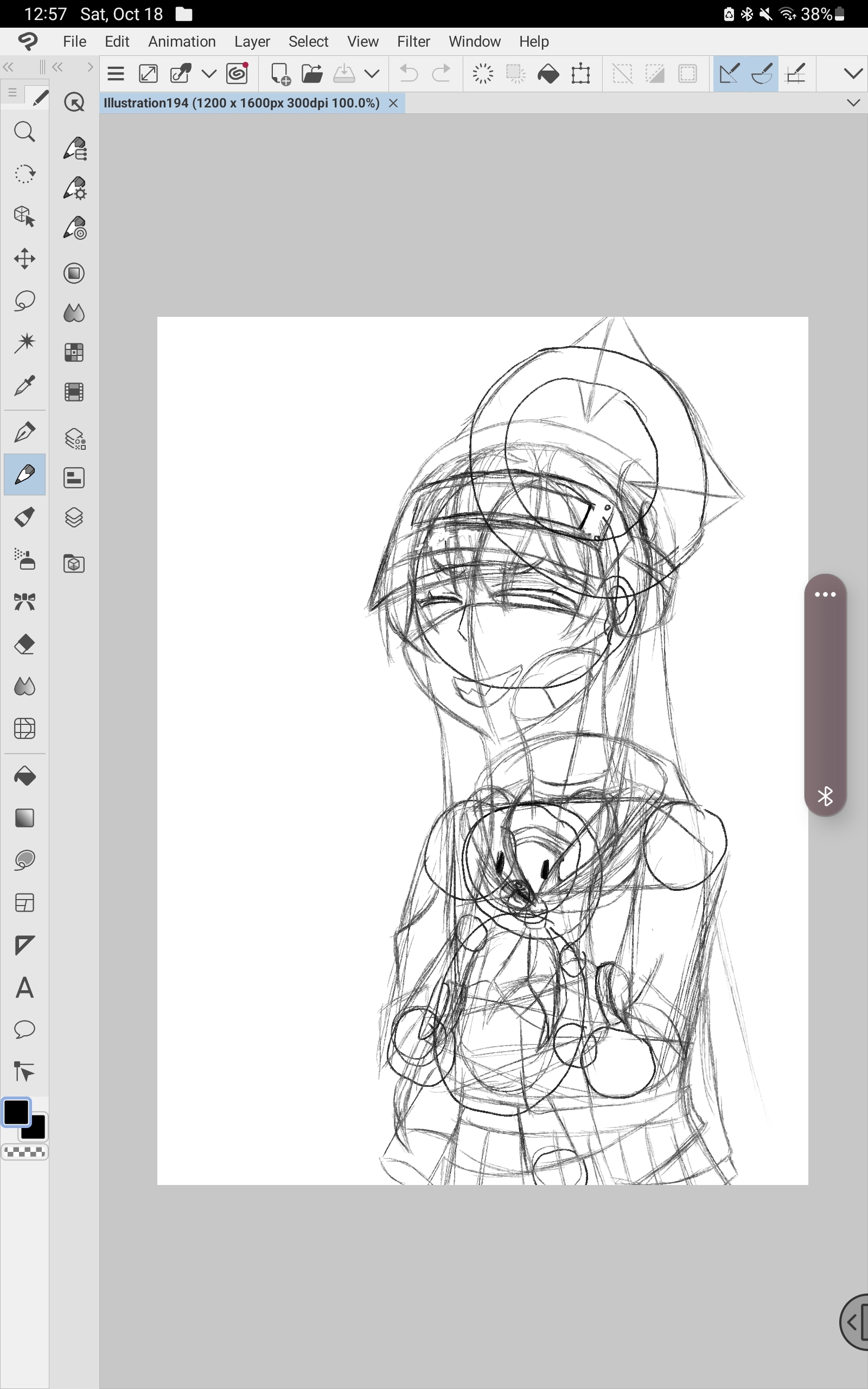Image resolution: width=868 pixels, height=1389 pixels.
Task: Open the Timeline film strip palette
Action: coord(74,392)
